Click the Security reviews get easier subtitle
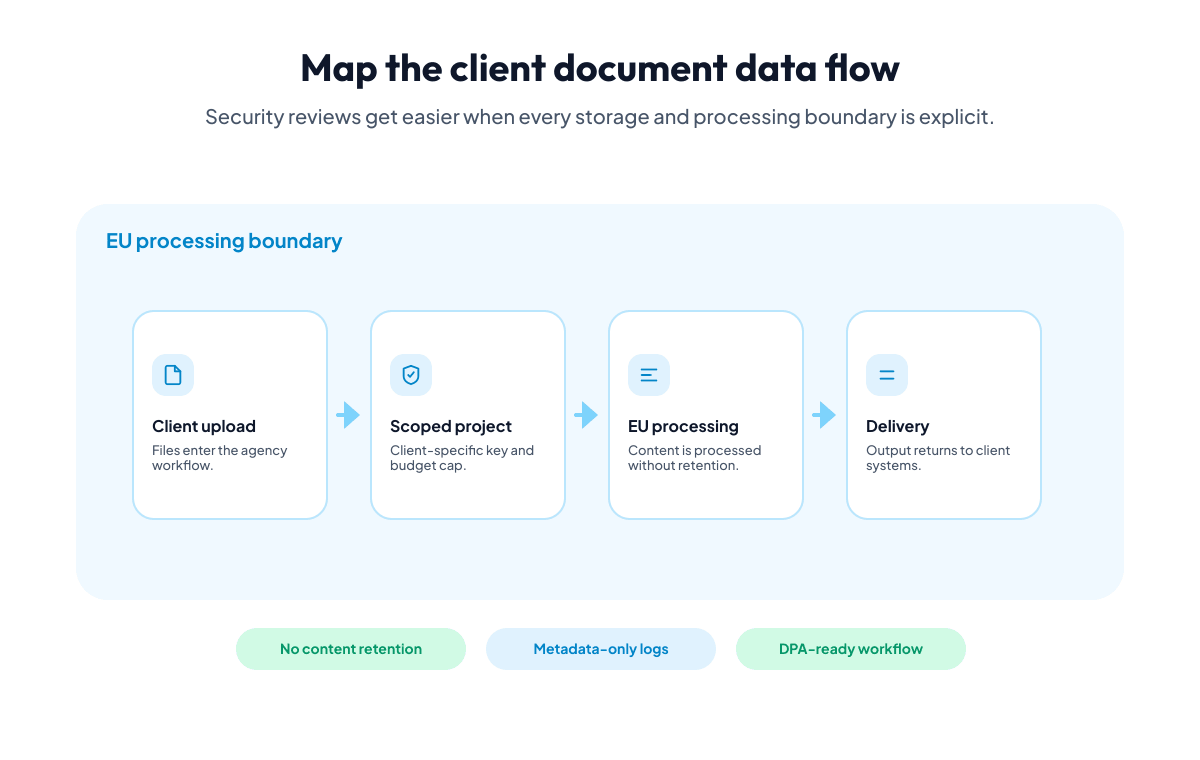Viewport: 1200px width, 760px height. click(600, 117)
